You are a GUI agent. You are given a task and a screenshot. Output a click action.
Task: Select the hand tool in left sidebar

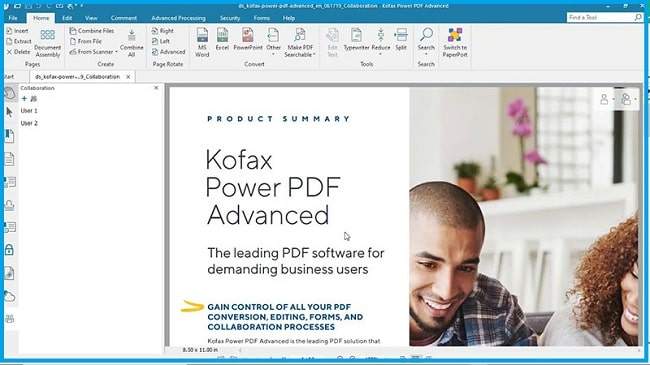point(10,93)
